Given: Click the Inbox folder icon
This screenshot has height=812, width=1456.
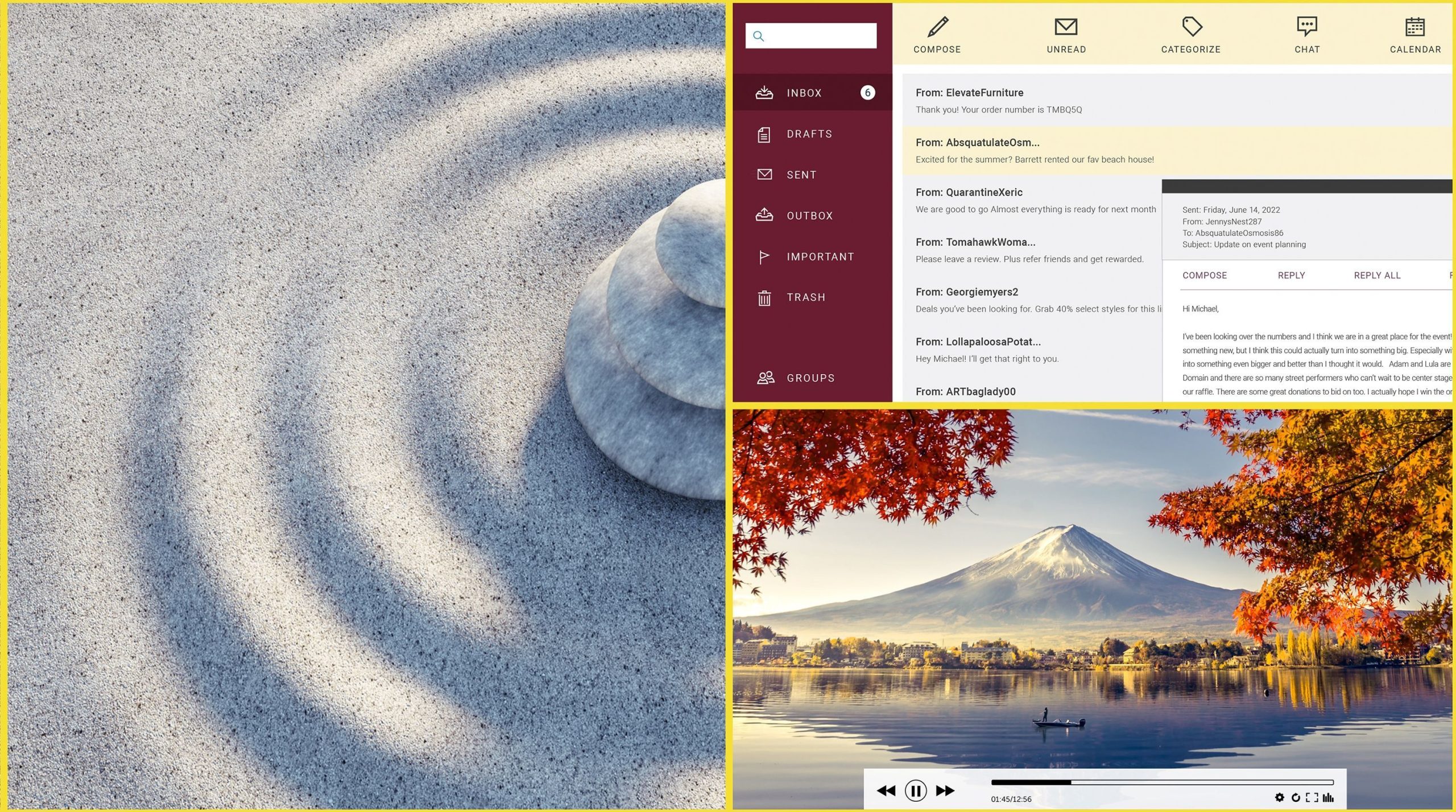Looking at the screenshot, I should click(764, 93).
